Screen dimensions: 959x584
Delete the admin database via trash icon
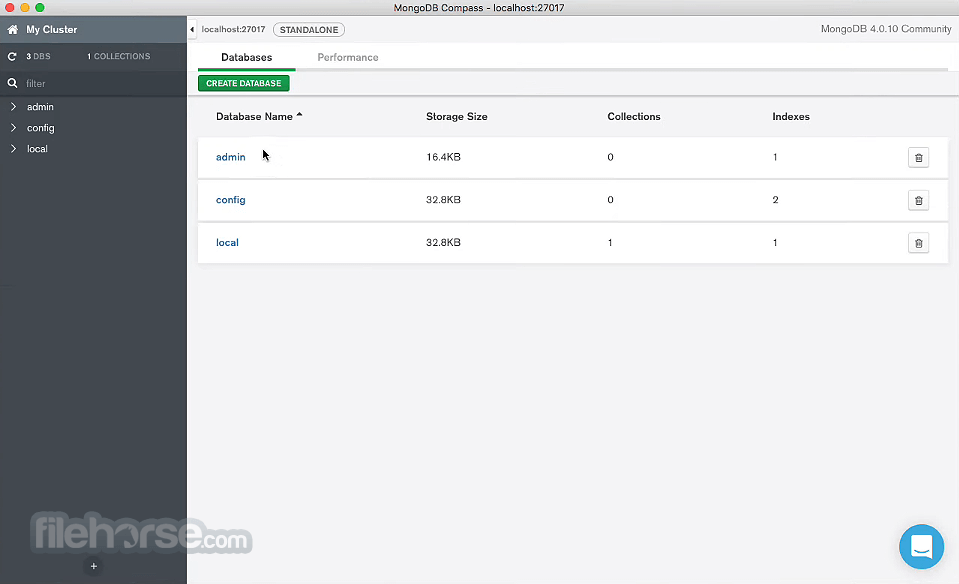[x=918, y=158]
